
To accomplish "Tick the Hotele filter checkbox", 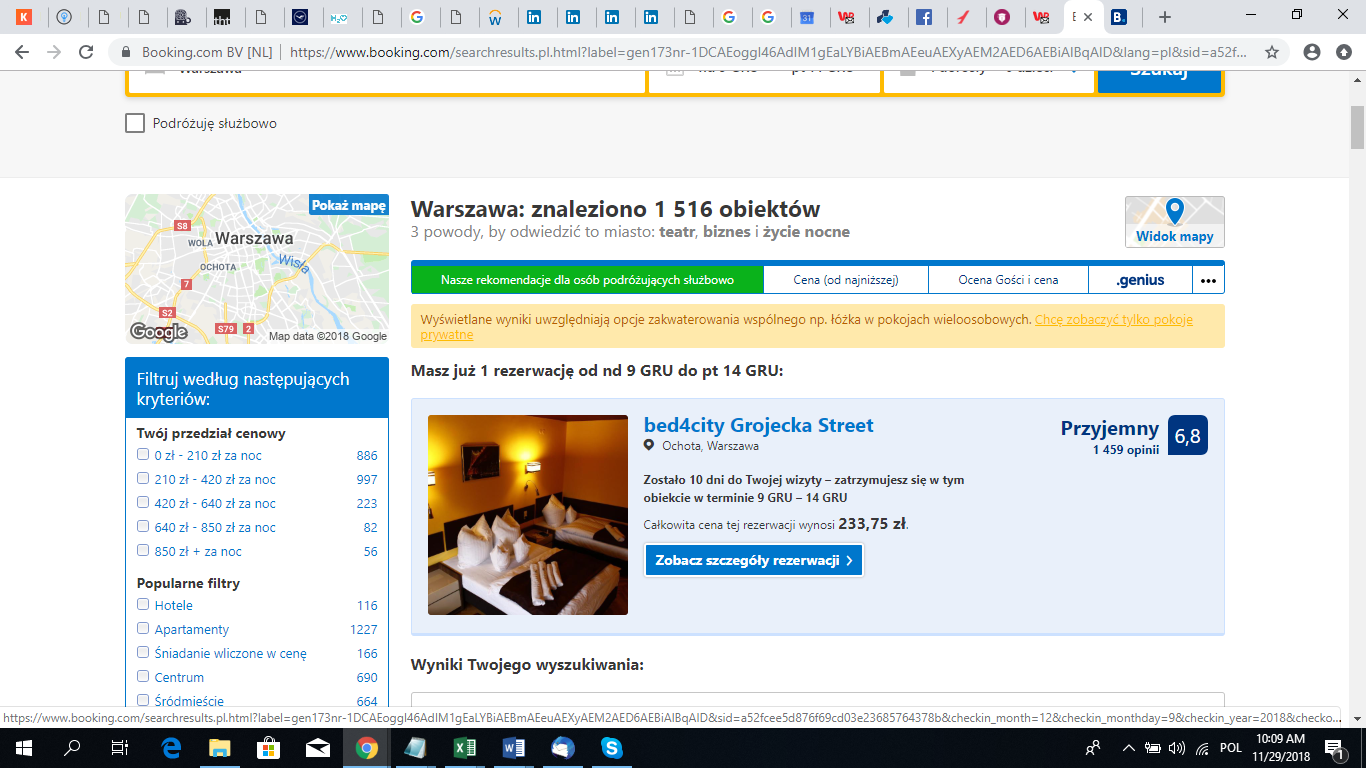I will (143, 605).
